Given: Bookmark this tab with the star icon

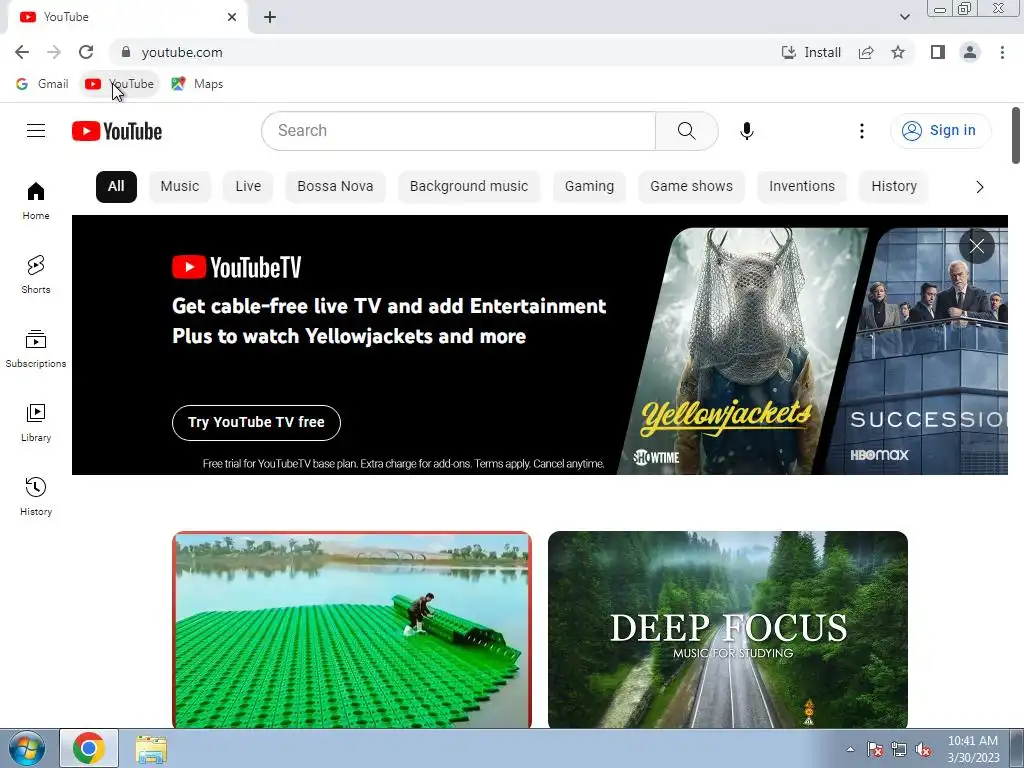Looking at the screenshot, I should [898, 52].
